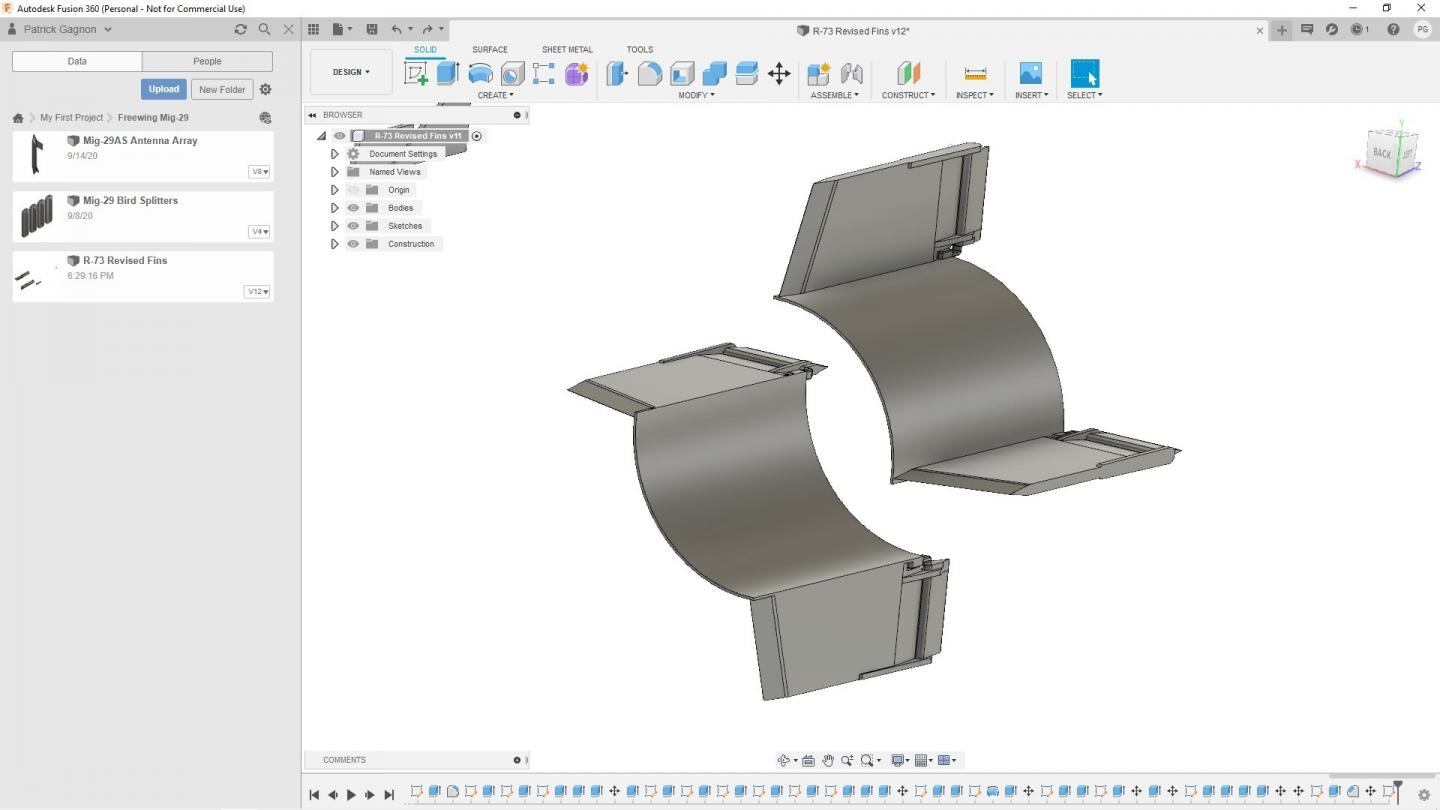Open version V12 dropdown of R-73 Revised Fins
Image resolution: width=1440 pixels, height=810 pixels.
[258, 292]
